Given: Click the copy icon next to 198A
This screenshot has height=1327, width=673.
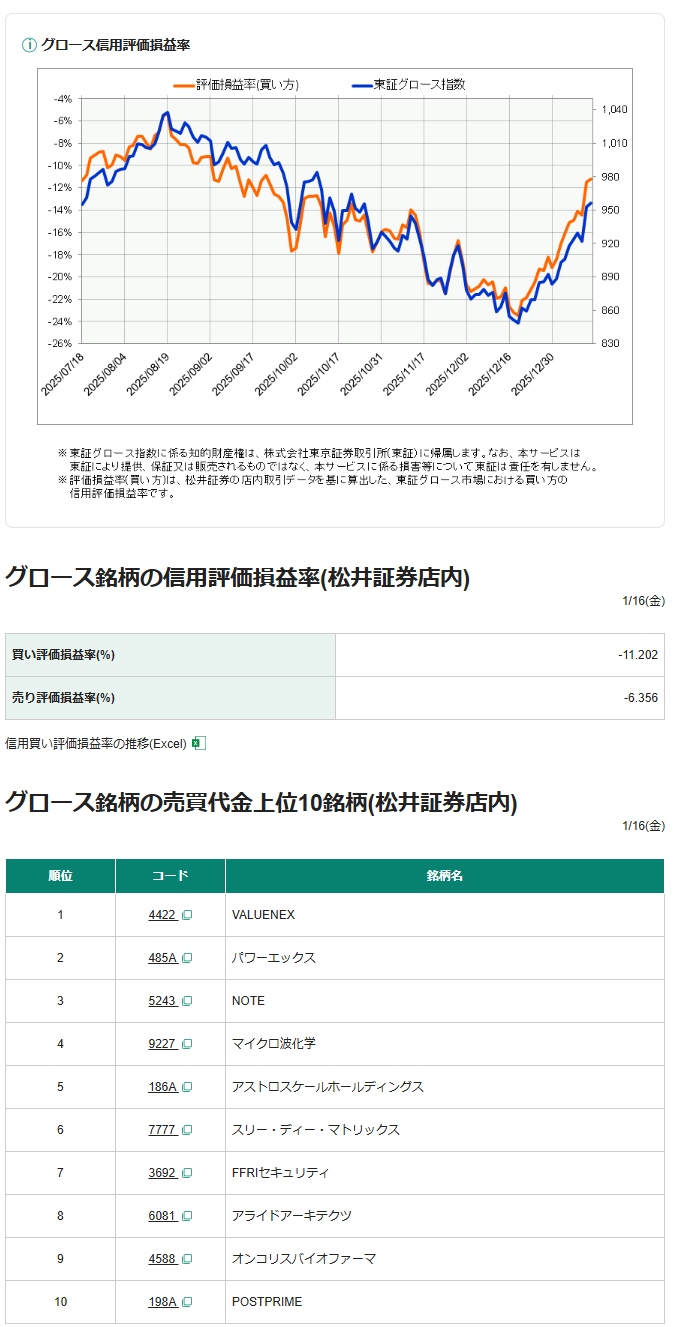Looking at the screenshot, I should click(187, 1302).
